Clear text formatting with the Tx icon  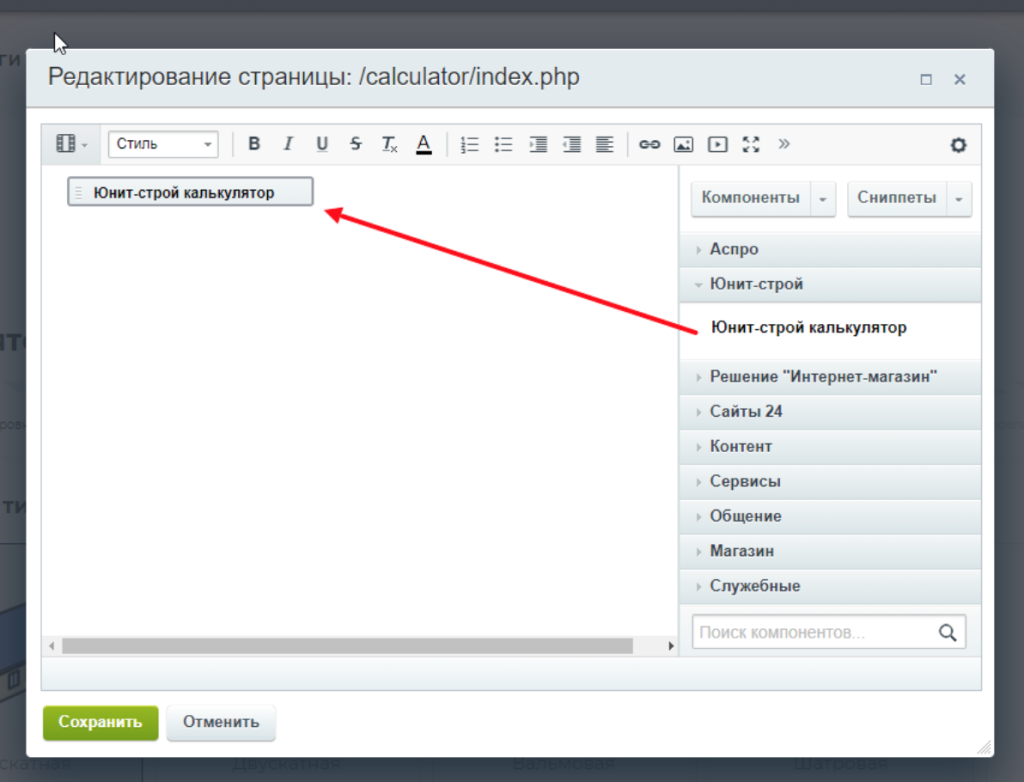(389, 143)
